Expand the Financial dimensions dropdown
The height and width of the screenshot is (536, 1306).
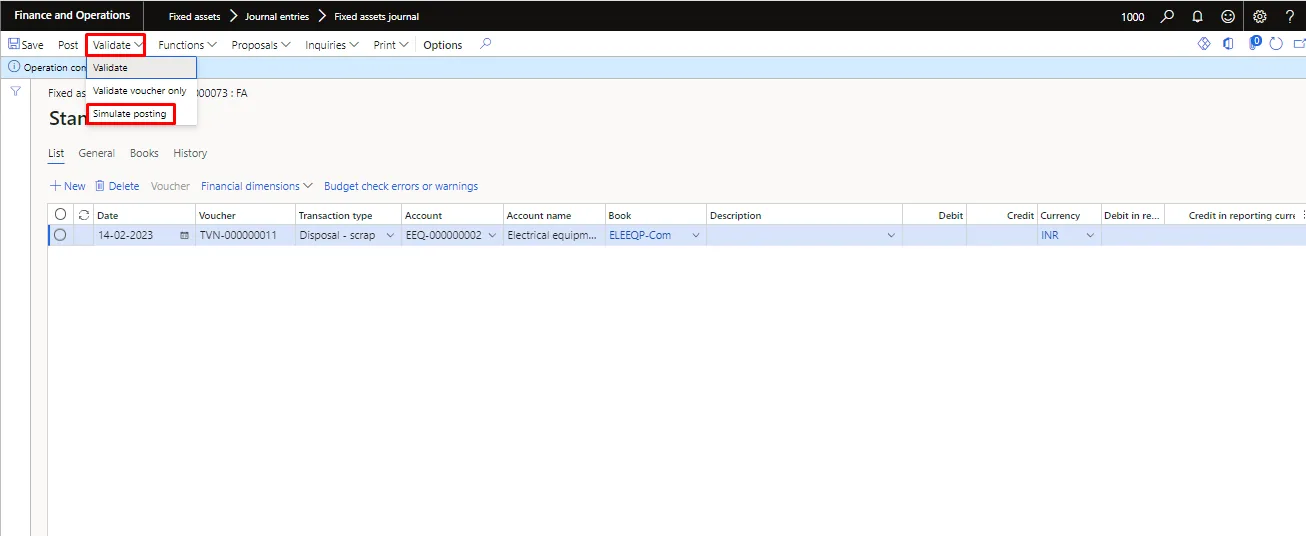[x=257, y=186]
